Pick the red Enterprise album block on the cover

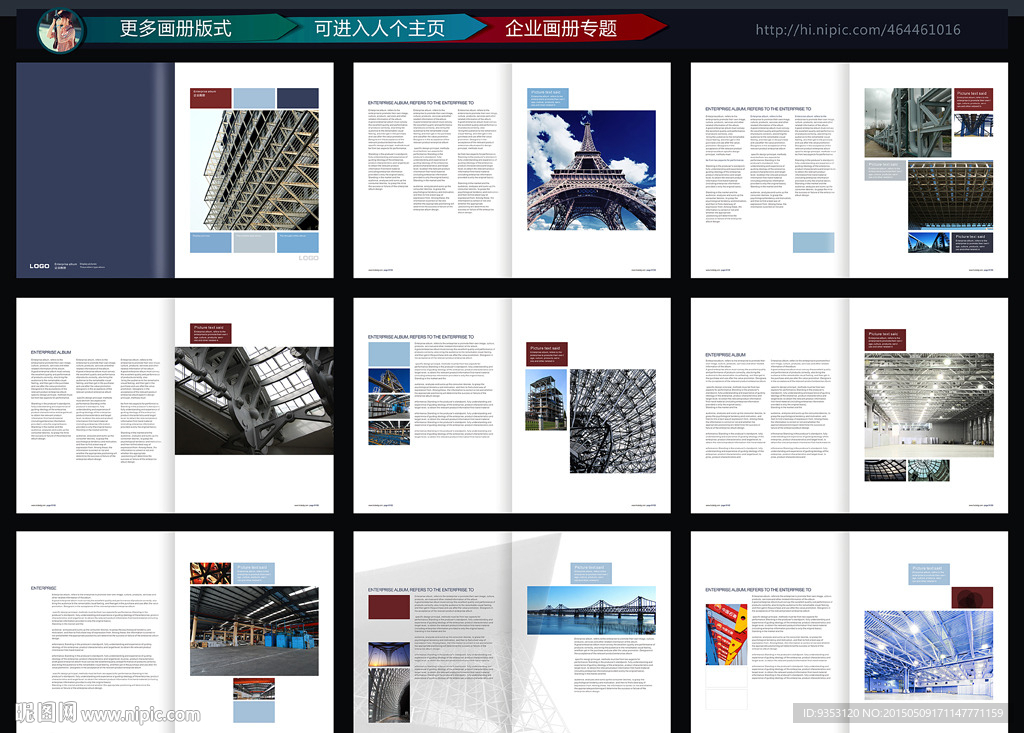[211, 97]
